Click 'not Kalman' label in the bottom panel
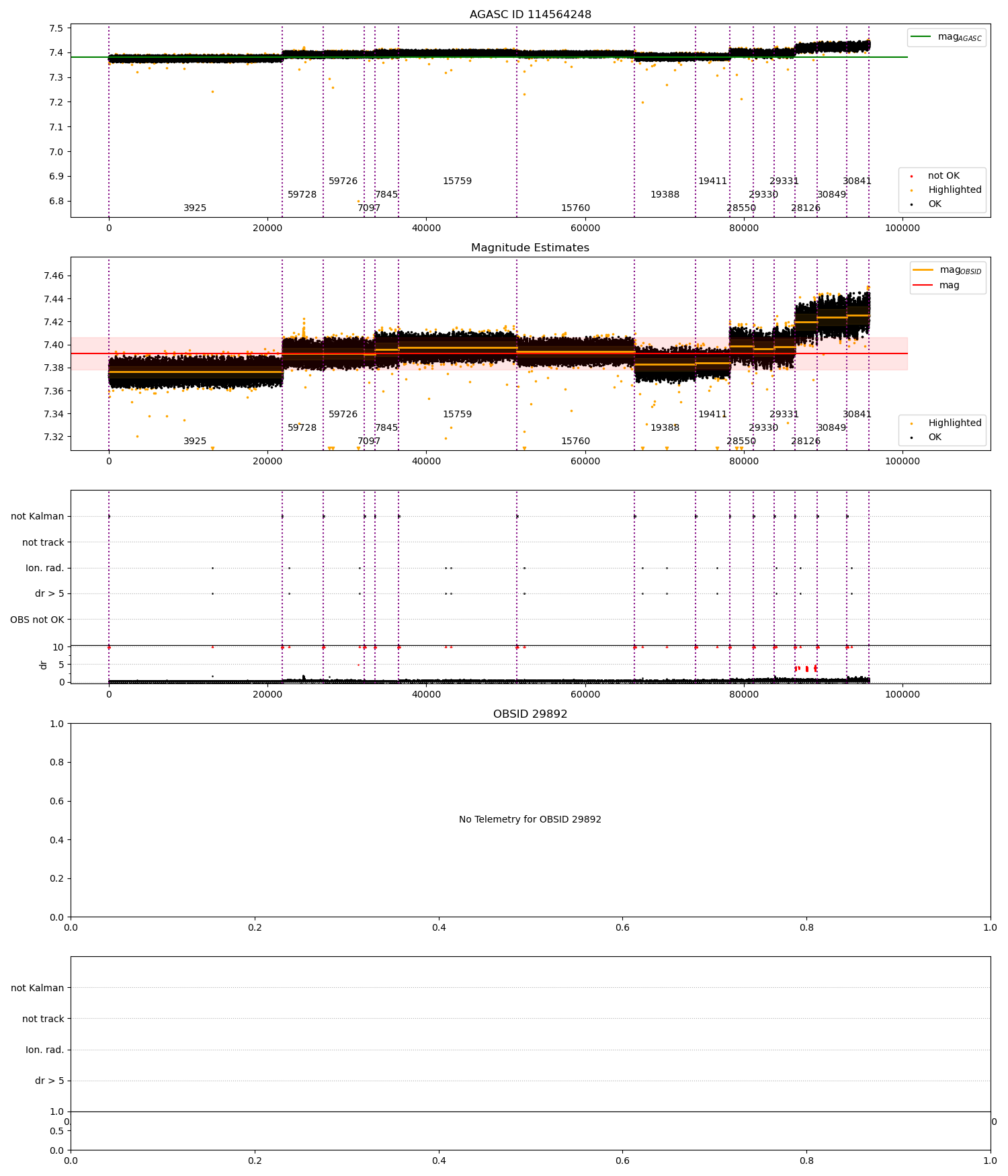The image size is (1008, 1176). [38, 988]
